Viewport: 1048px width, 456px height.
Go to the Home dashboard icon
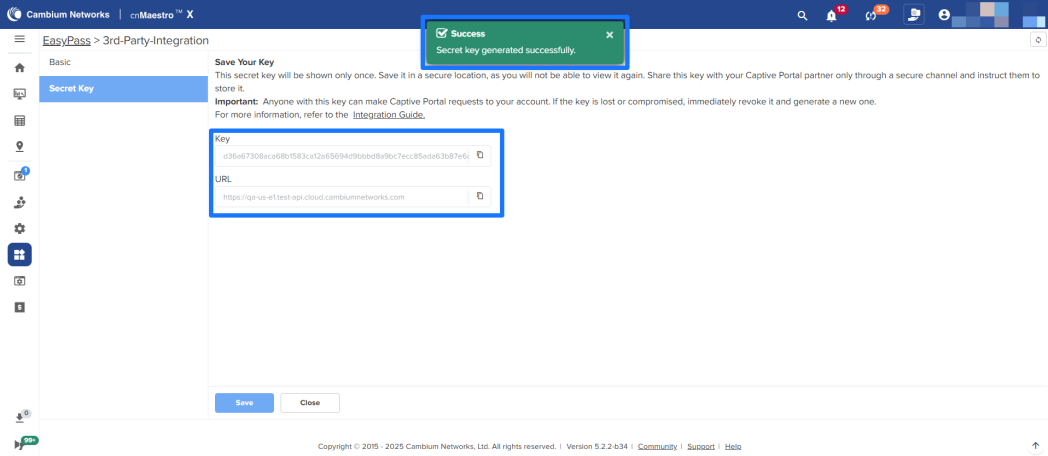[19, 68]
